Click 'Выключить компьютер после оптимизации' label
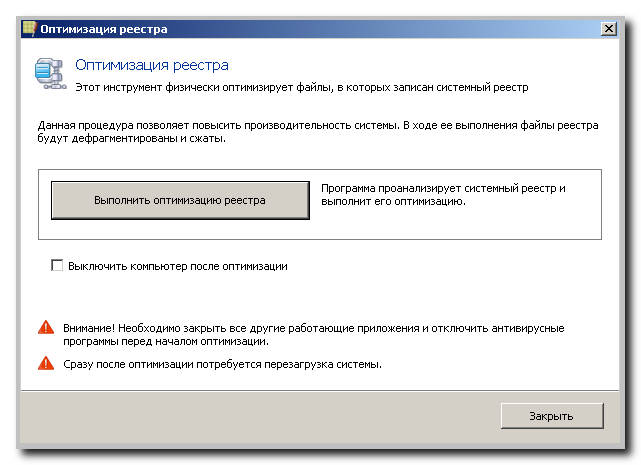This screenshot has width=641, height=465. 177,266
